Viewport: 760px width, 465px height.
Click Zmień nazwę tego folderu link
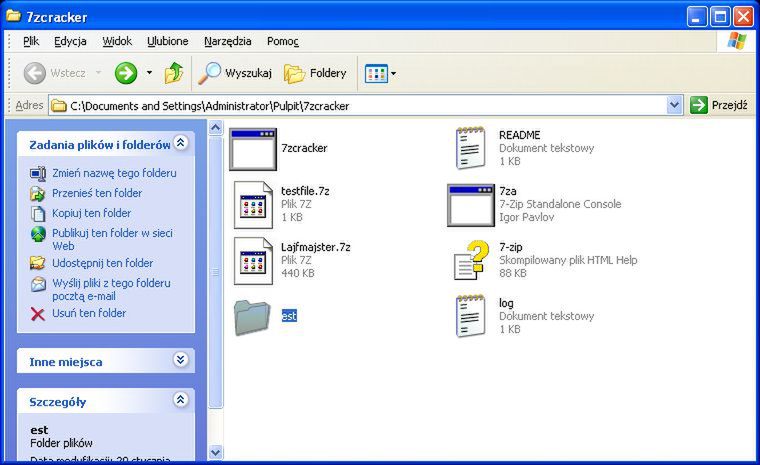click(114, 173)
